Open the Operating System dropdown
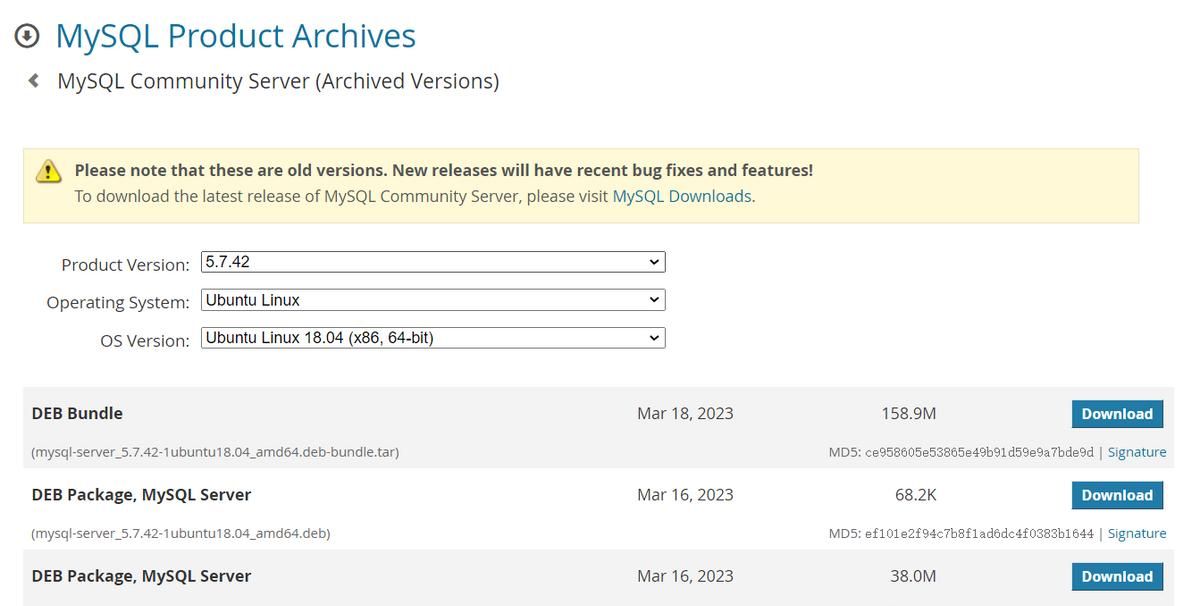Viewport: 1200px width, 606px height. [x=430, y=299]
